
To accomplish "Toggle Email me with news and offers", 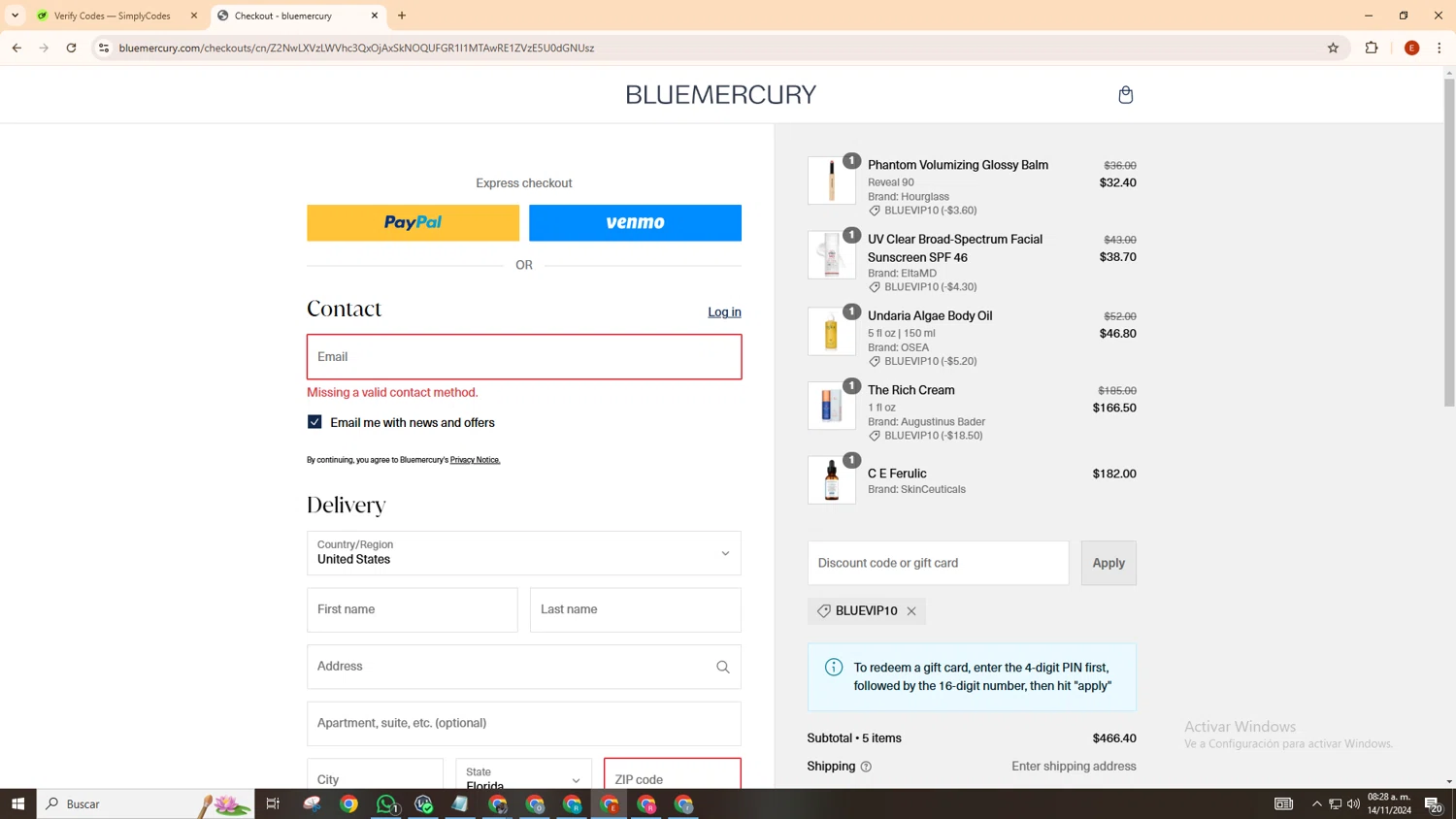I will [314, 422].
